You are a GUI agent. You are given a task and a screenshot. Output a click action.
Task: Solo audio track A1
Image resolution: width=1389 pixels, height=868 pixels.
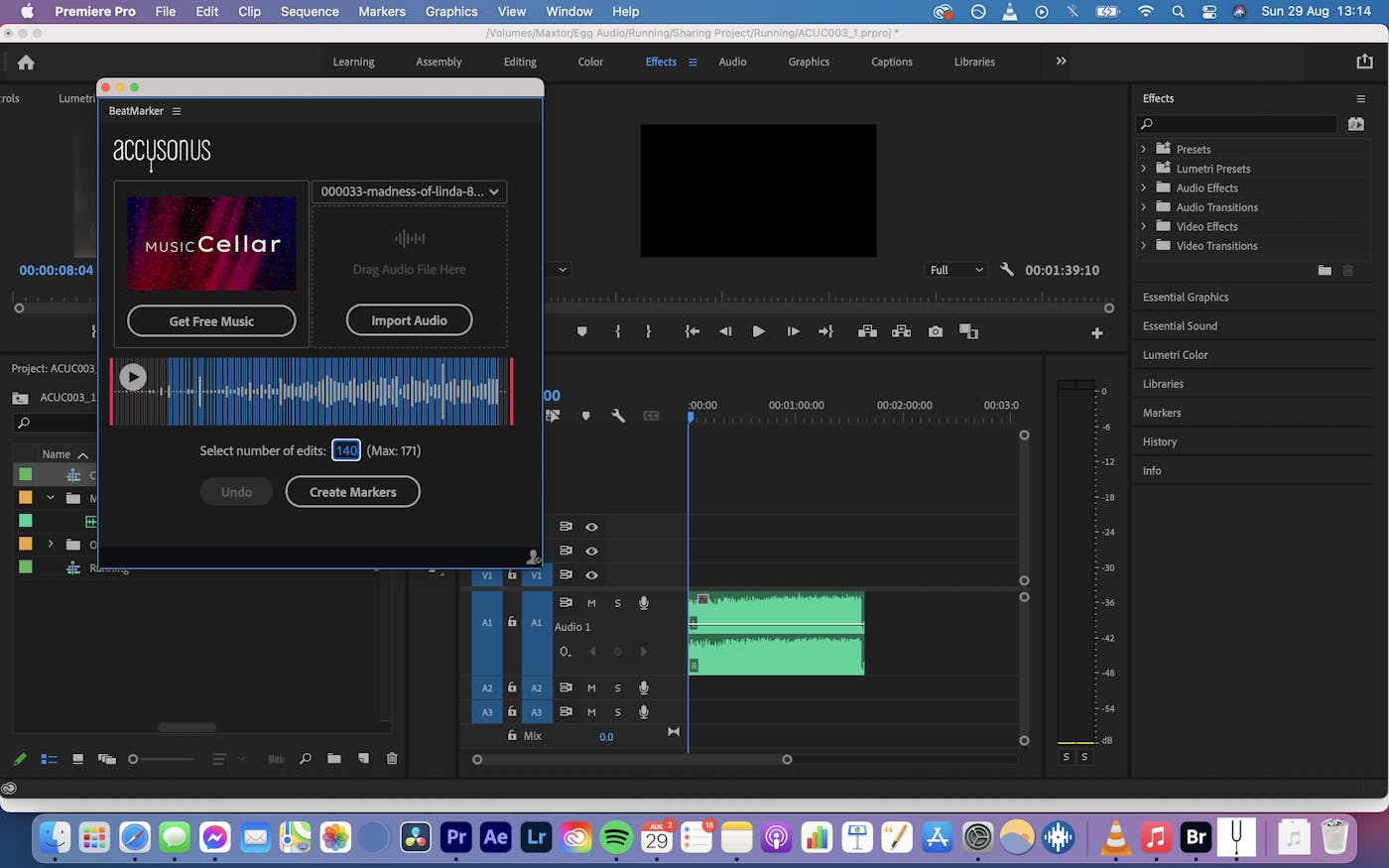(617, 603)
